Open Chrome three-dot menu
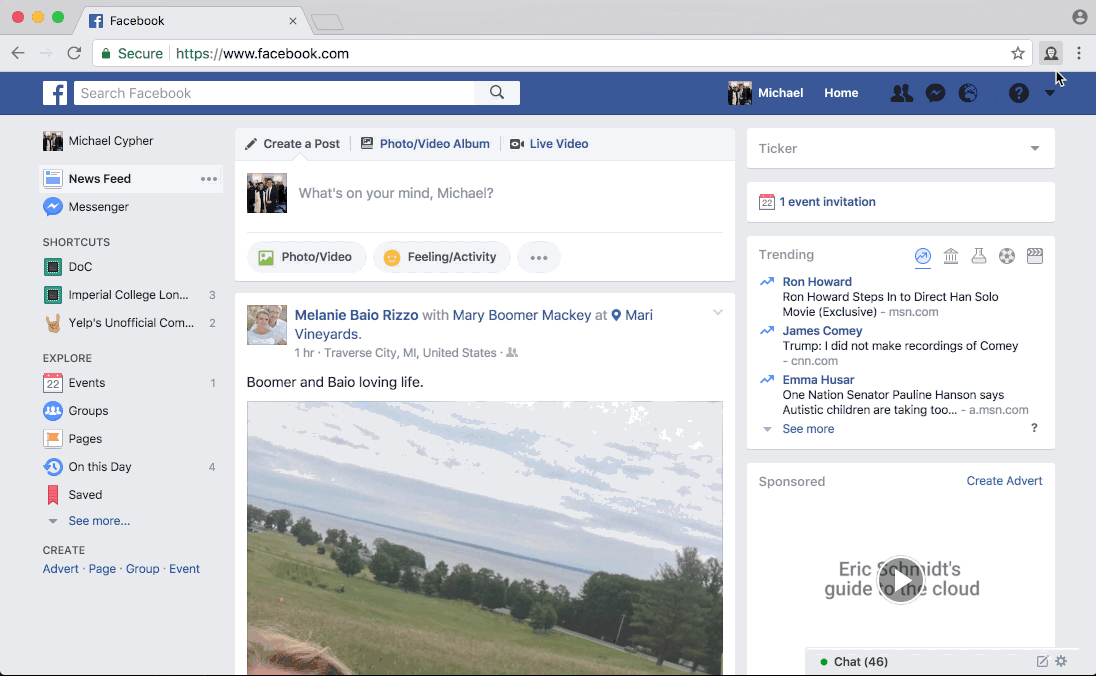1096x676 pixels. 1079,53
